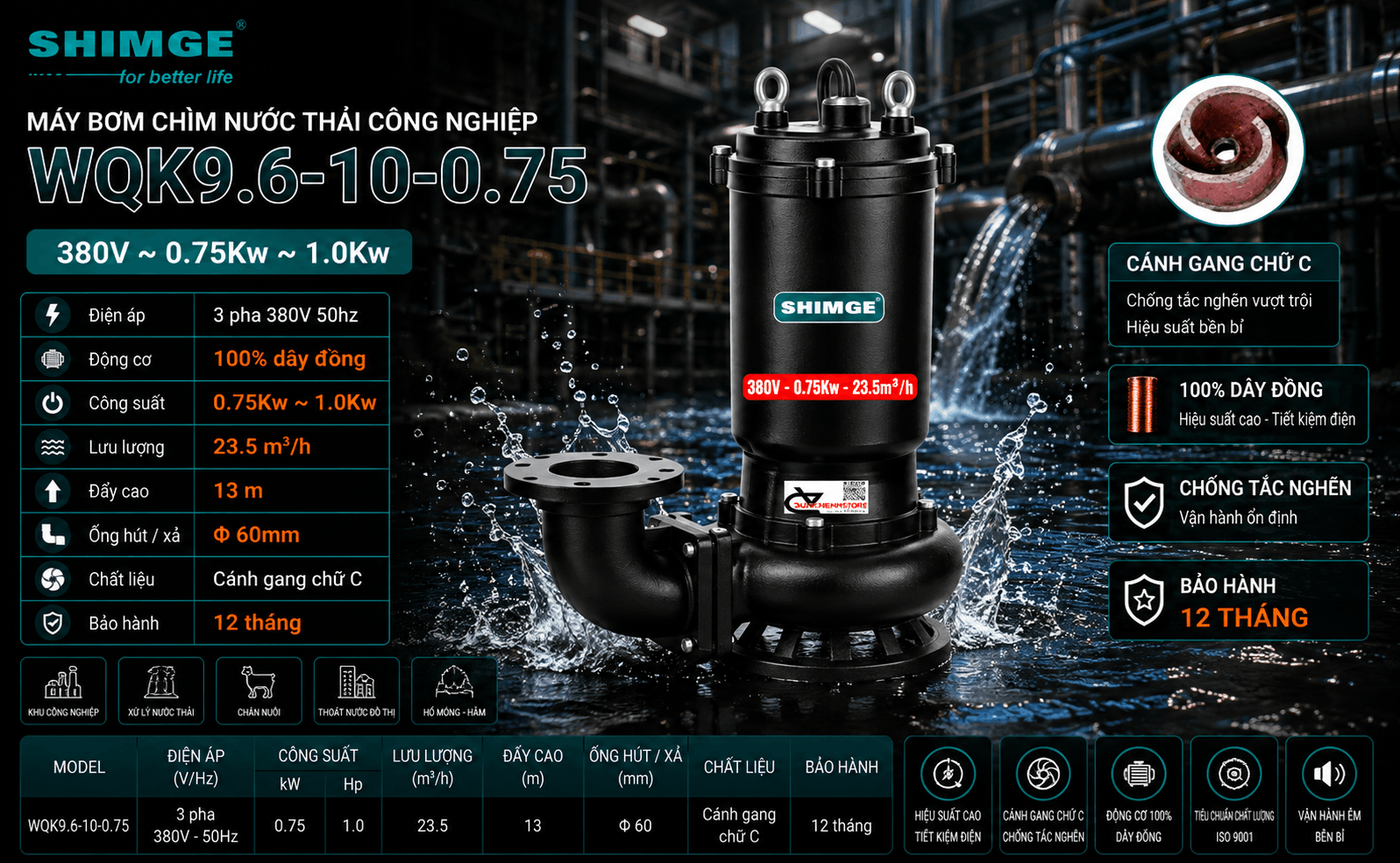
Task: Click the power icon beside Công suất
Action: point(53,403)
